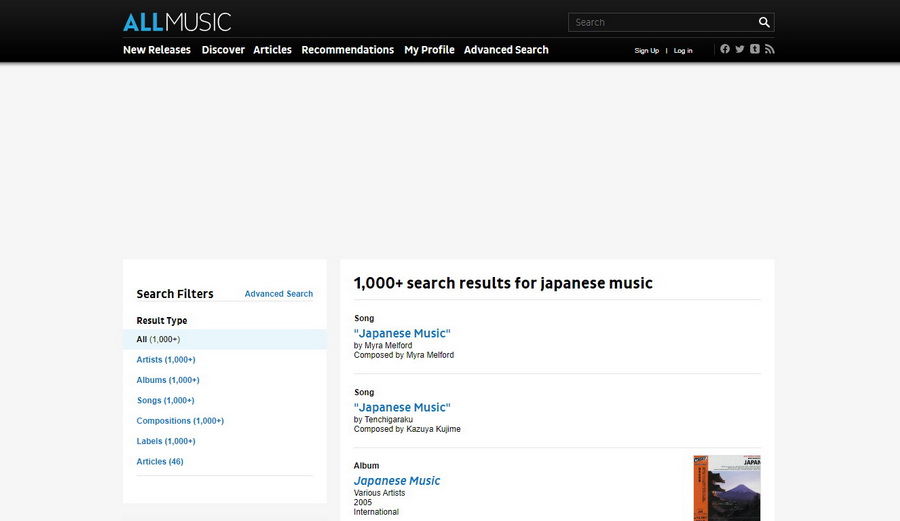This screenshot has width=900, height=521.
Task: Open the Discover menu item
Action: (223, 50)
